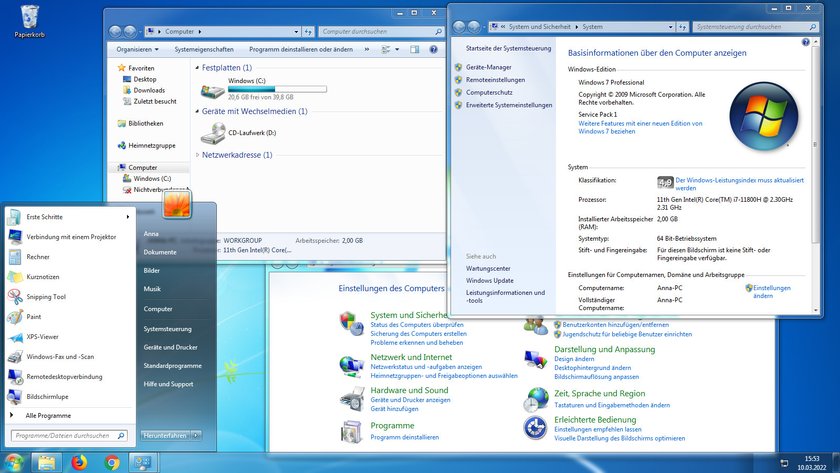Open Erweiterte Systemeinstellungen link

click(x=509, y=106)
